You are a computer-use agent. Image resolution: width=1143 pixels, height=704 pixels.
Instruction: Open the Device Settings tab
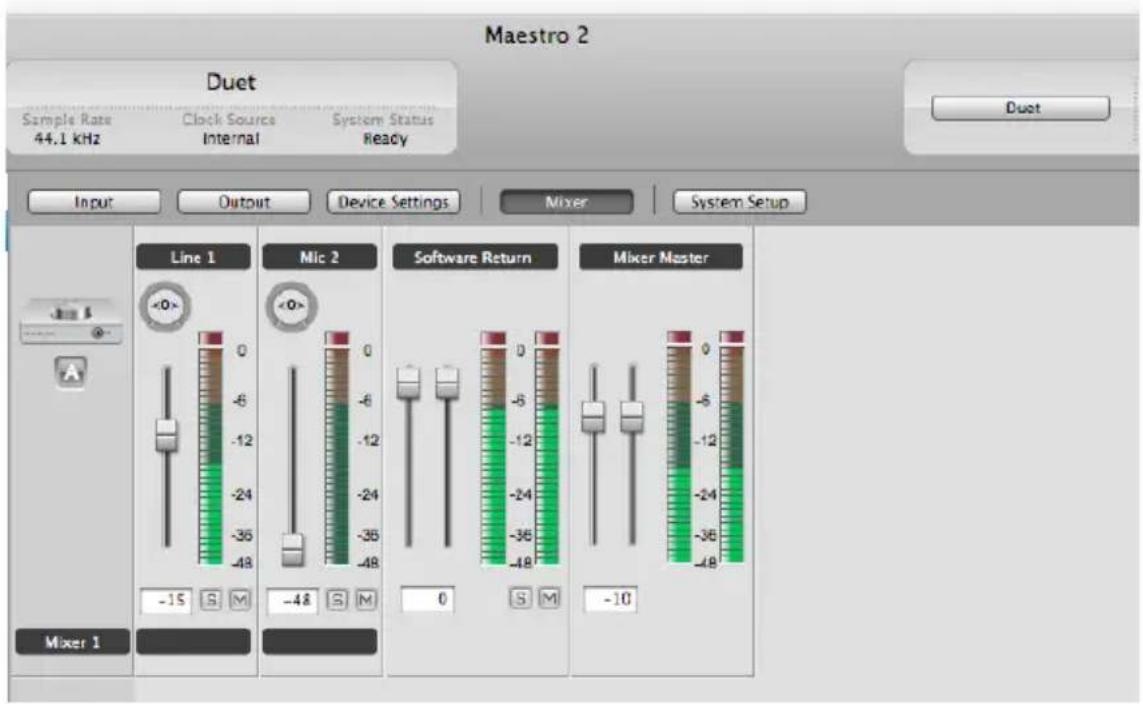click(x=394, y=202)
